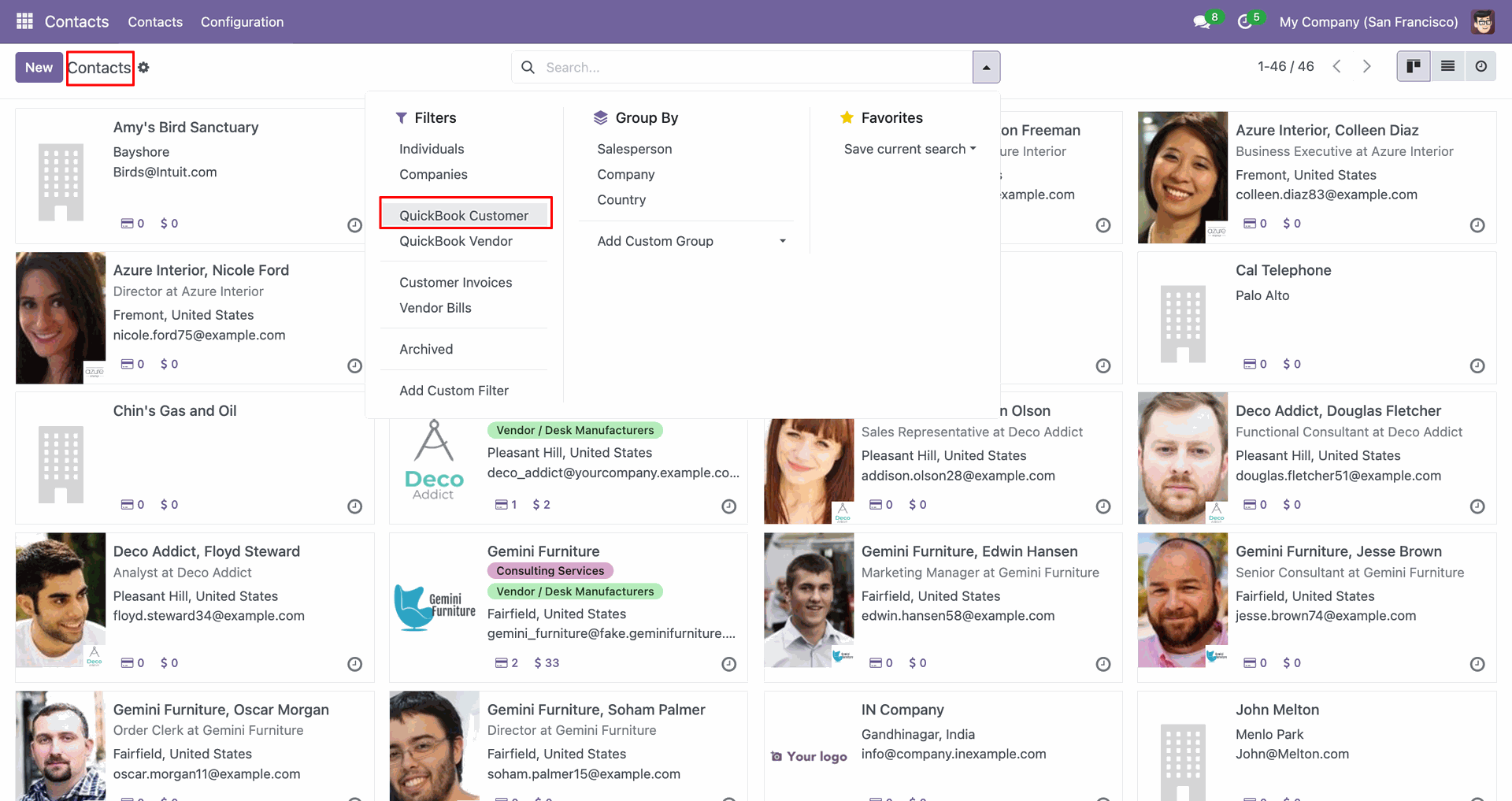This screenshot has width=1512, height=801.
Task: Apply the Companies filter
Action: point(433,174)
